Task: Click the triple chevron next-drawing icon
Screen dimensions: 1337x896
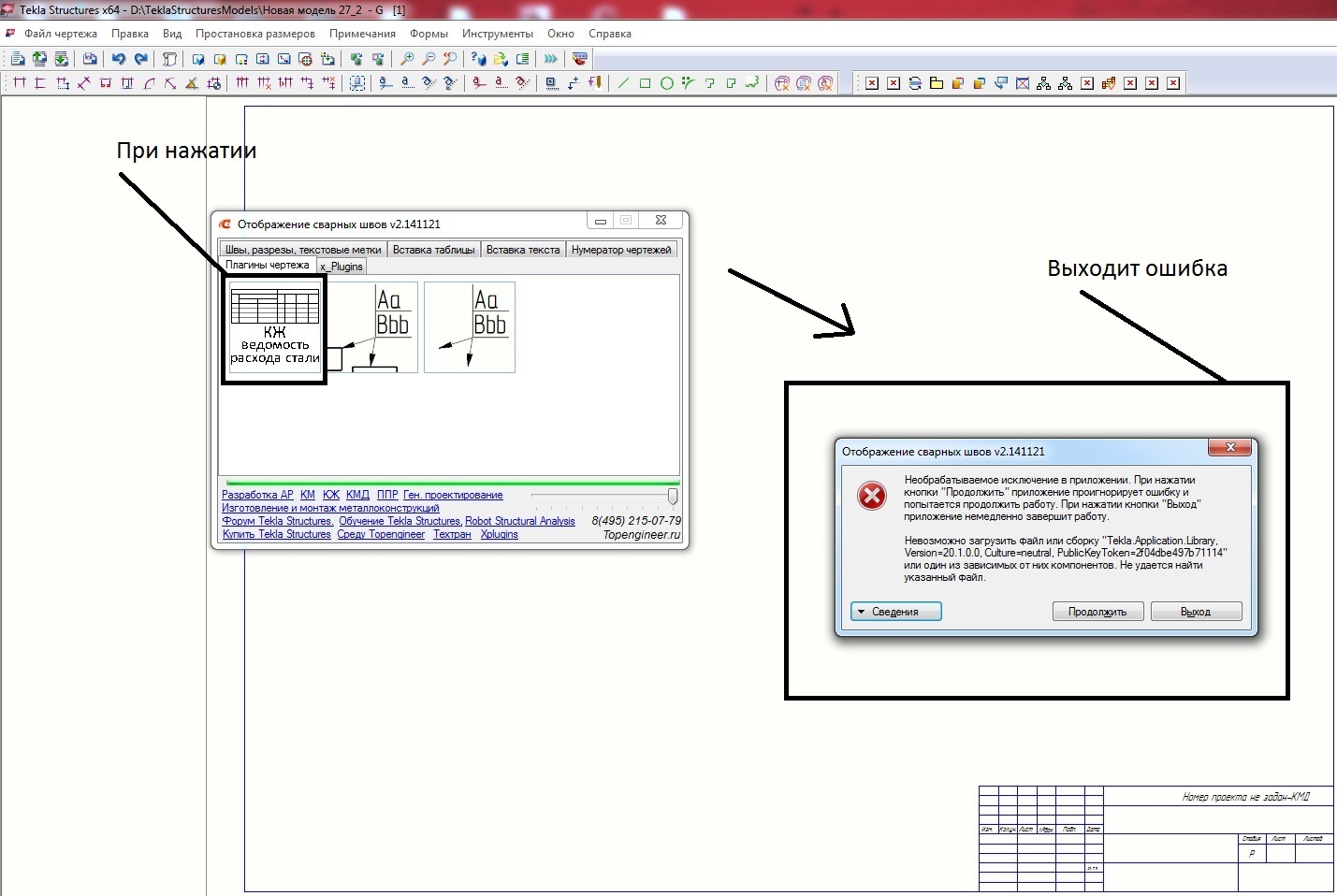Action: coord(551,59)
